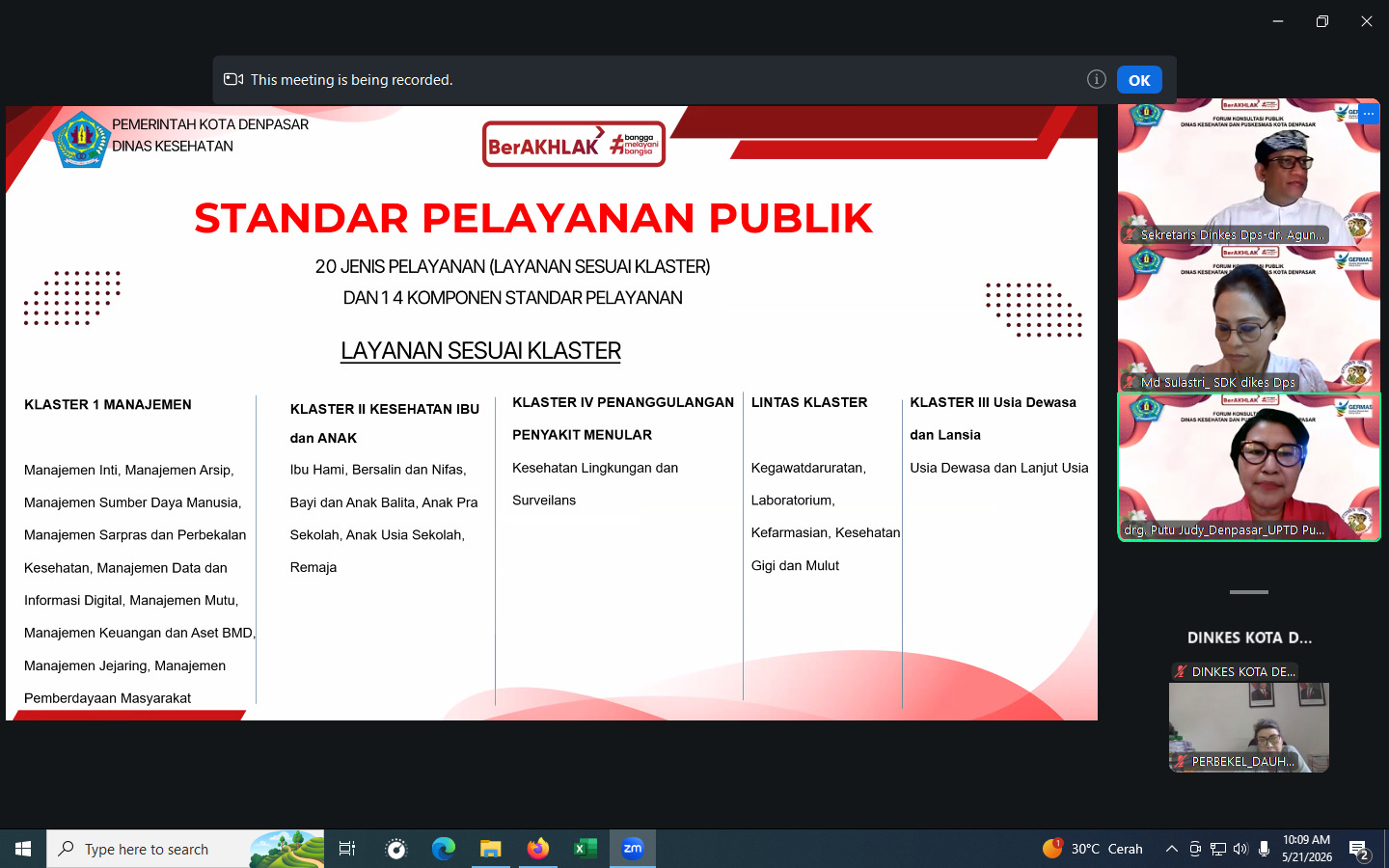The height and width of the screenshot is (868, 1389).
Task: Click the recording camera icon in banner
Action: [x=233, y=79]
